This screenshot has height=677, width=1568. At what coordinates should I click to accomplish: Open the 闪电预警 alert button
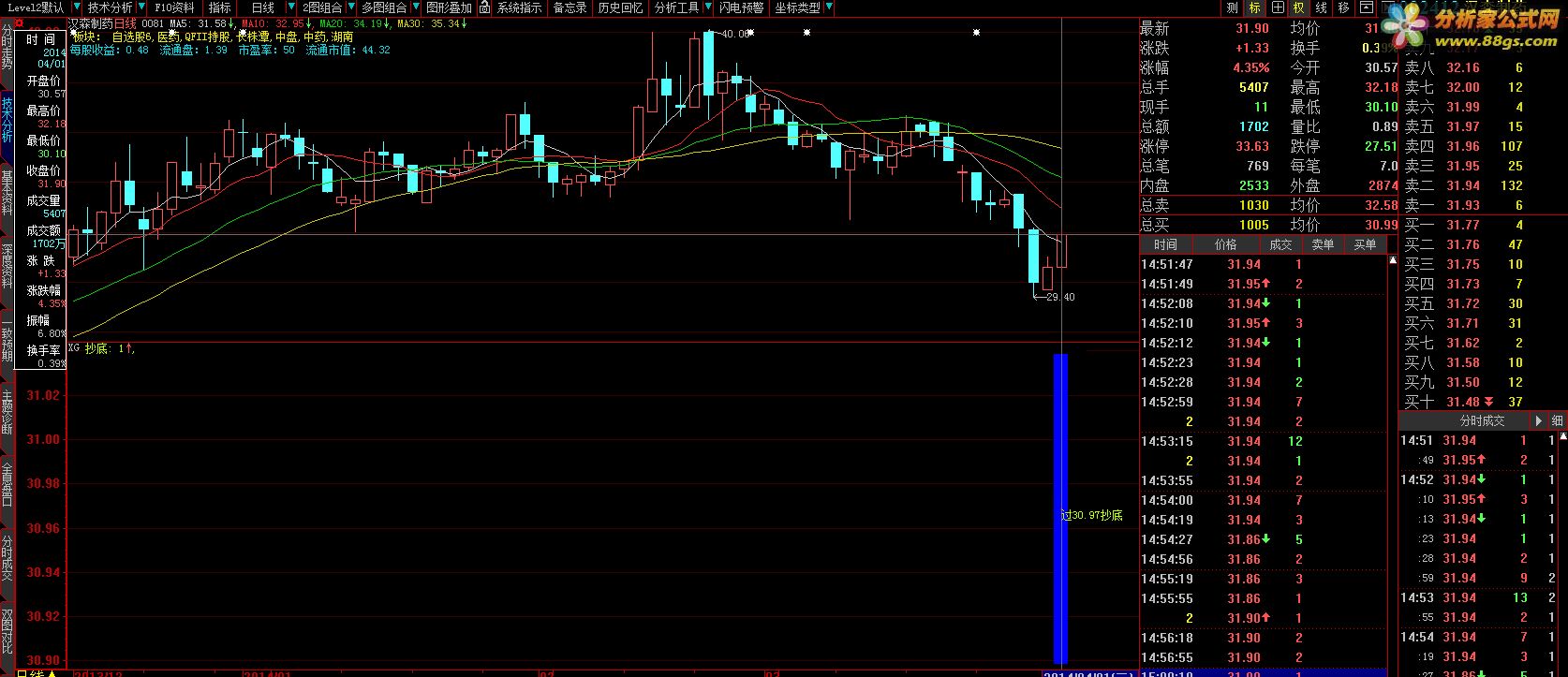pos(741,7)
